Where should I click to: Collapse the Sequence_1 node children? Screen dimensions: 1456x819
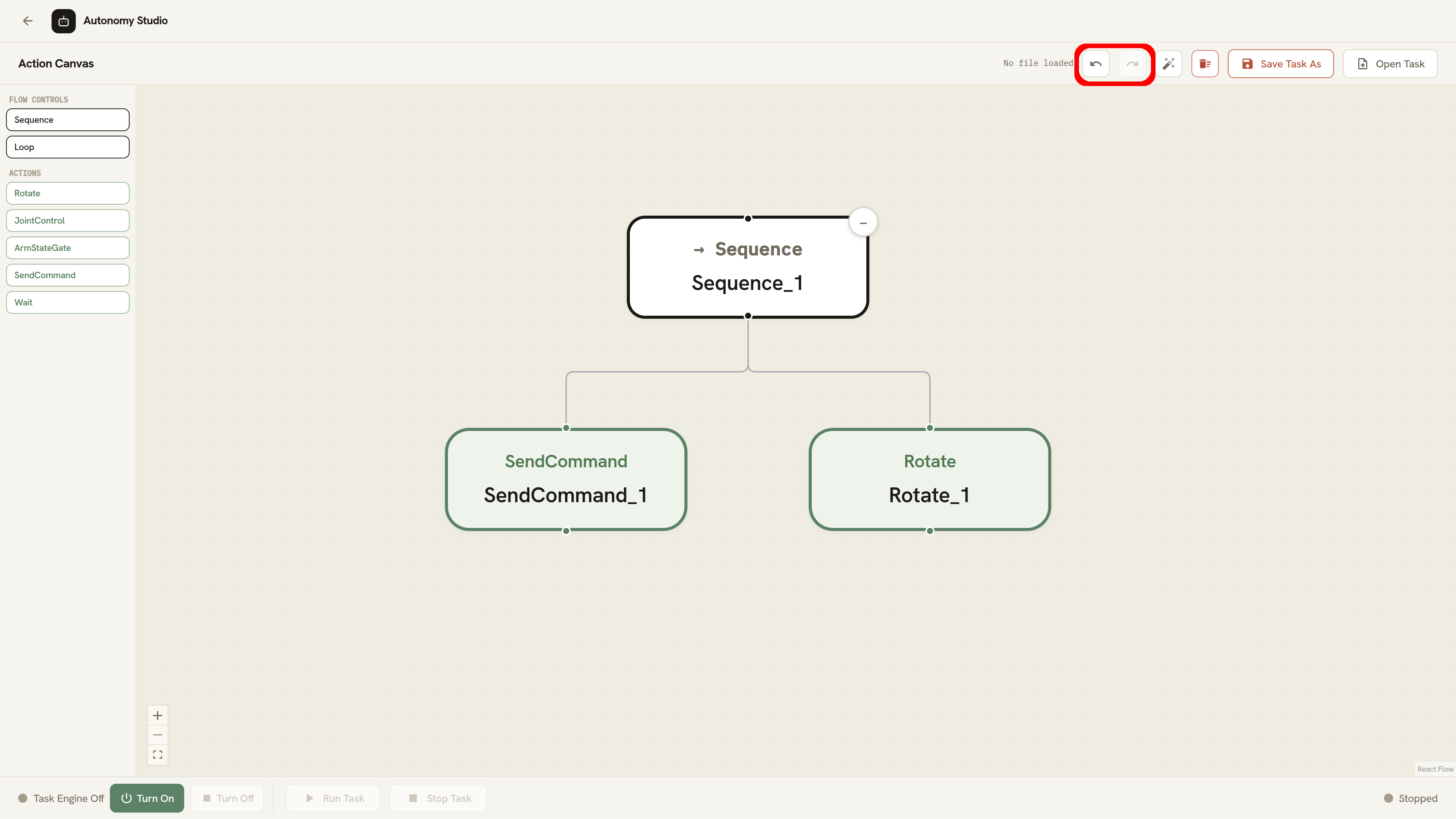pos(863,223)
